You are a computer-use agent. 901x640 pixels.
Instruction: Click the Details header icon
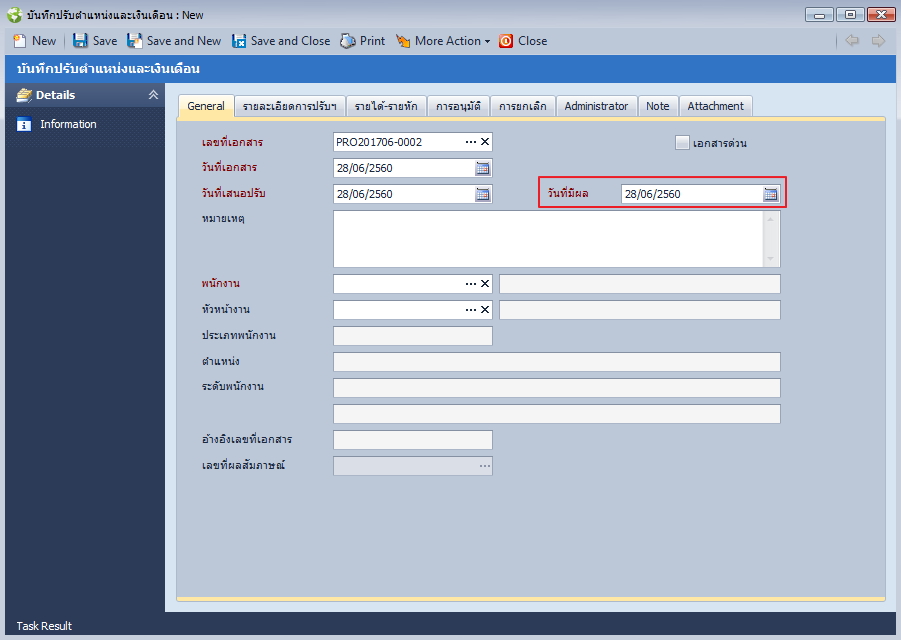click(x=24, y=95)
